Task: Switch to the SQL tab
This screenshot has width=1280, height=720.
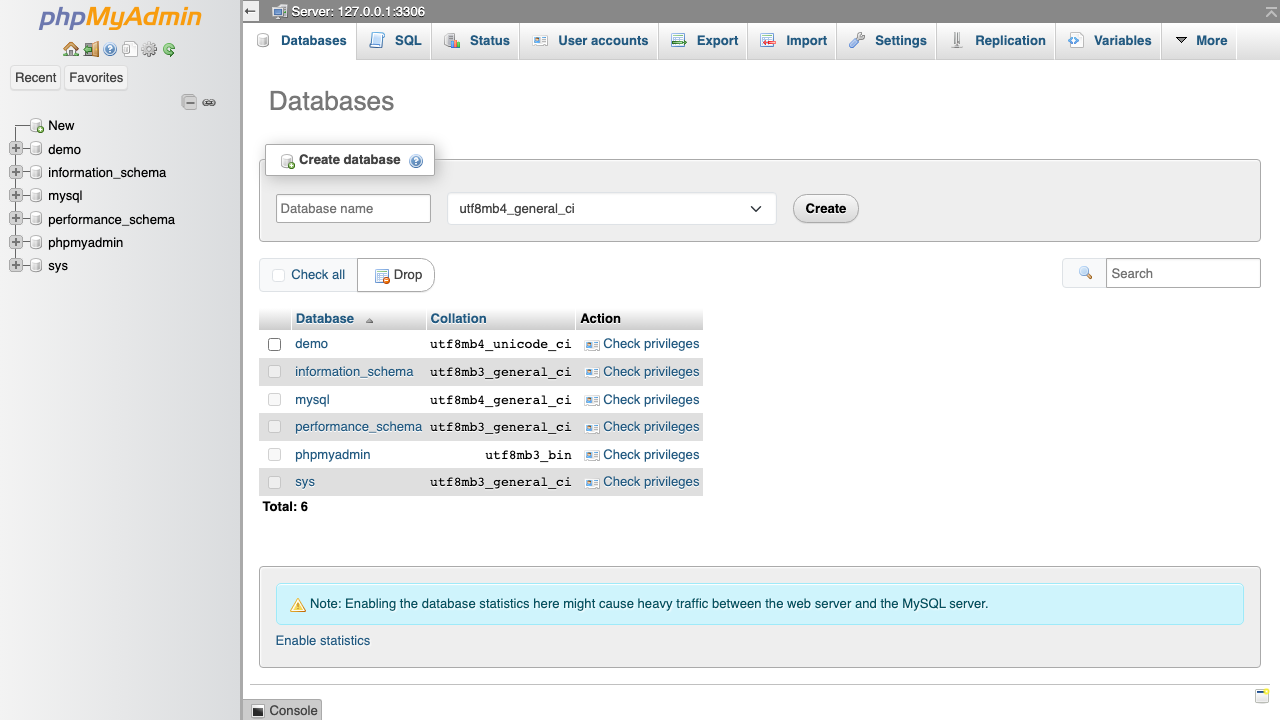Action: [395, 41]
